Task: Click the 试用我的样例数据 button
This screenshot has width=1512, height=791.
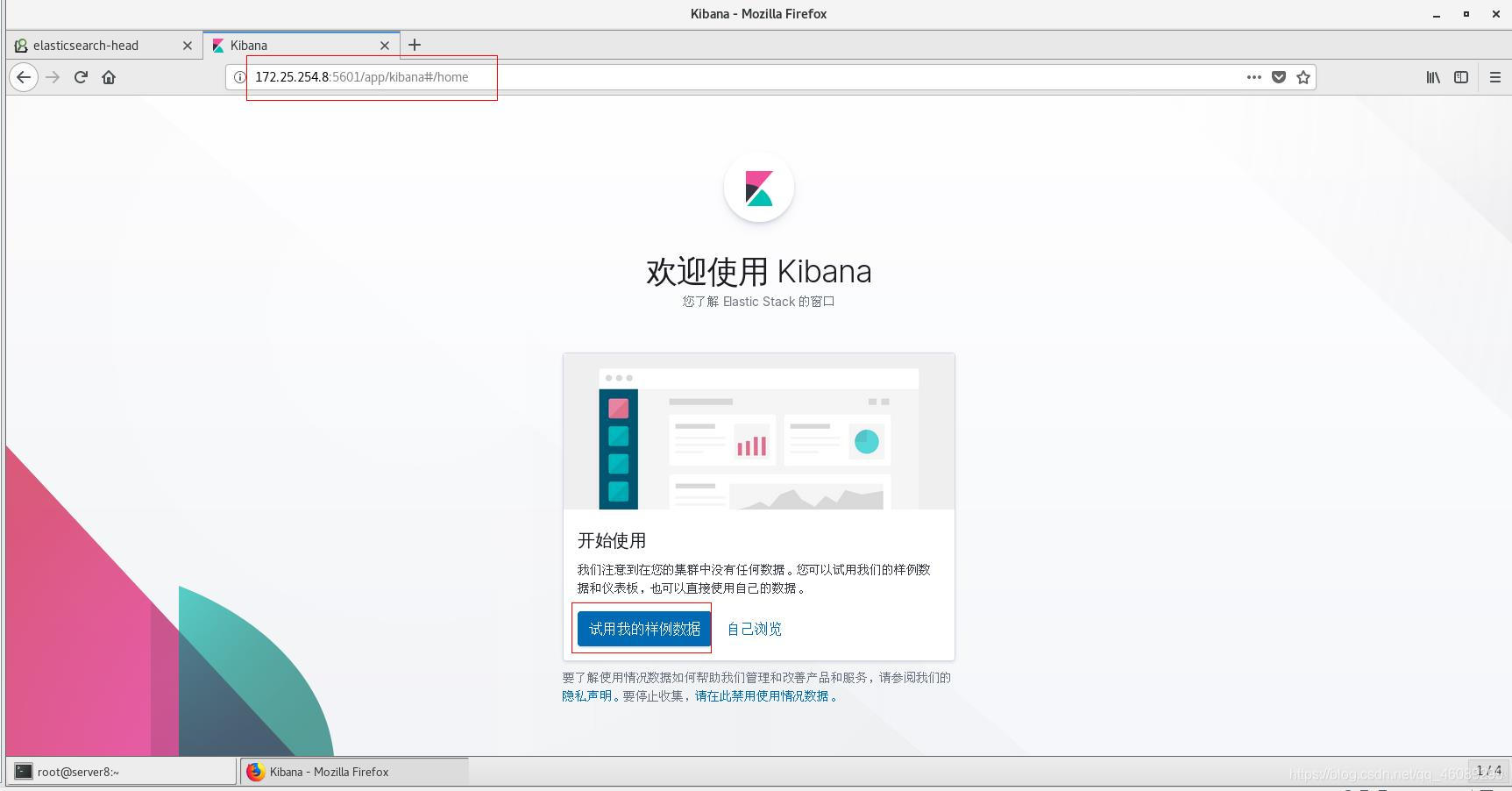Action: click(x=644, y=629)
